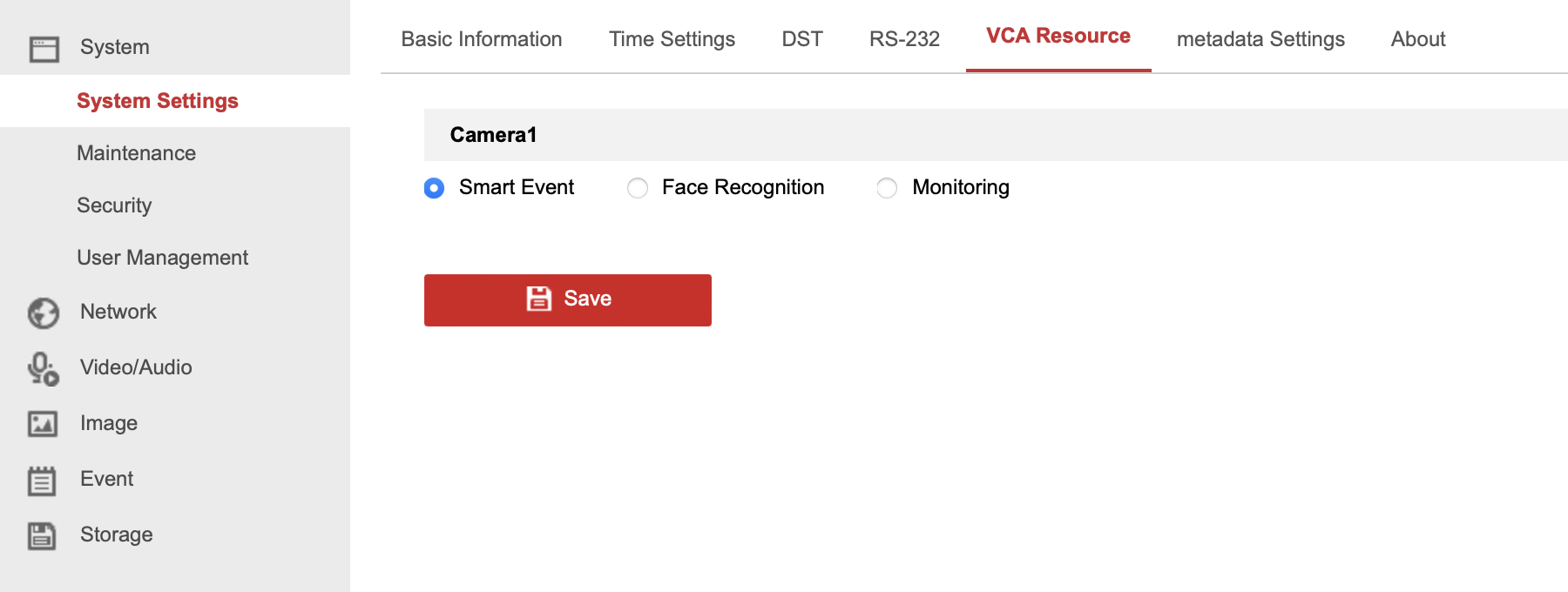Open the Maintenance page
This screenshot has height=592, width=1568.
pyautogui.click(x=136, y=153)
